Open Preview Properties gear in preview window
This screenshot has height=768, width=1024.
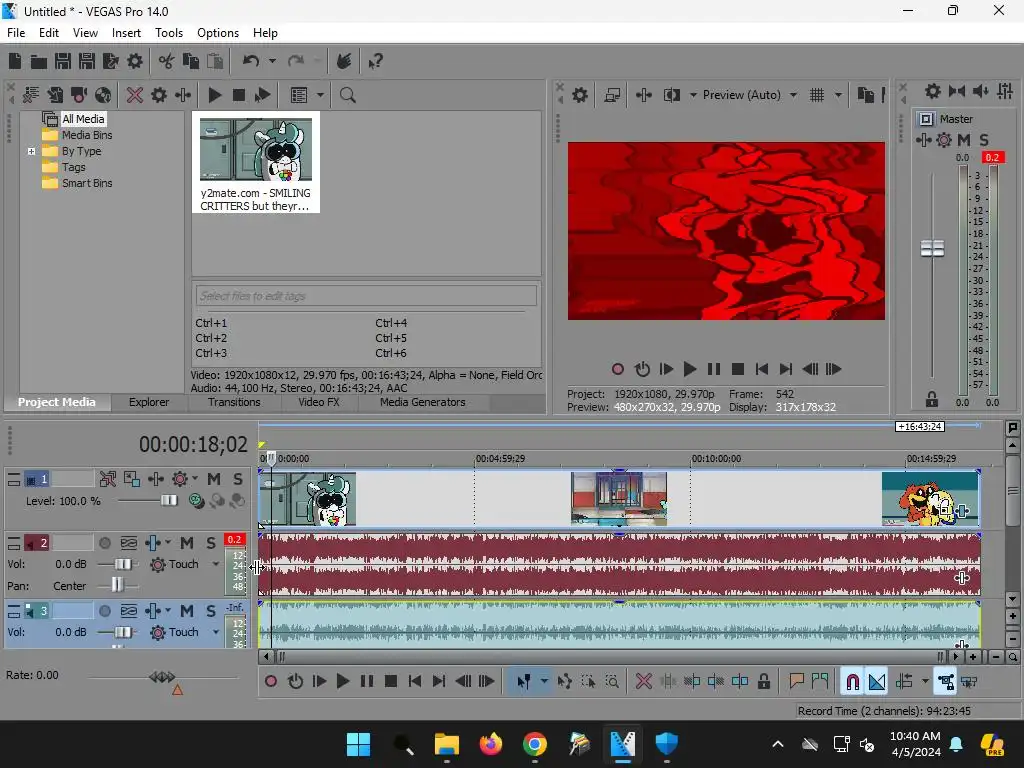click(580, 95)
